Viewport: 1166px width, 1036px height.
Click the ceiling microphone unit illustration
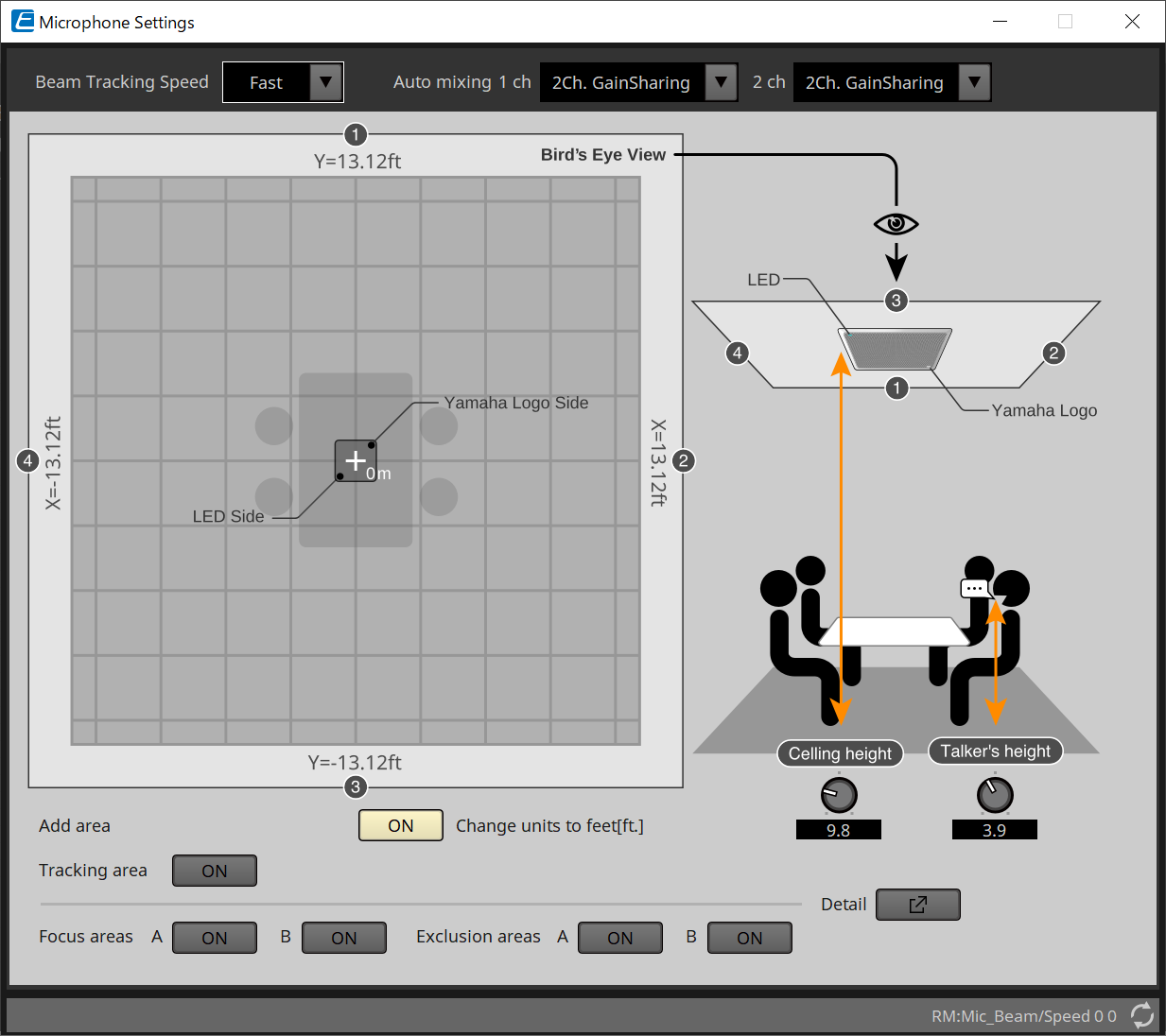pos(894,348)
